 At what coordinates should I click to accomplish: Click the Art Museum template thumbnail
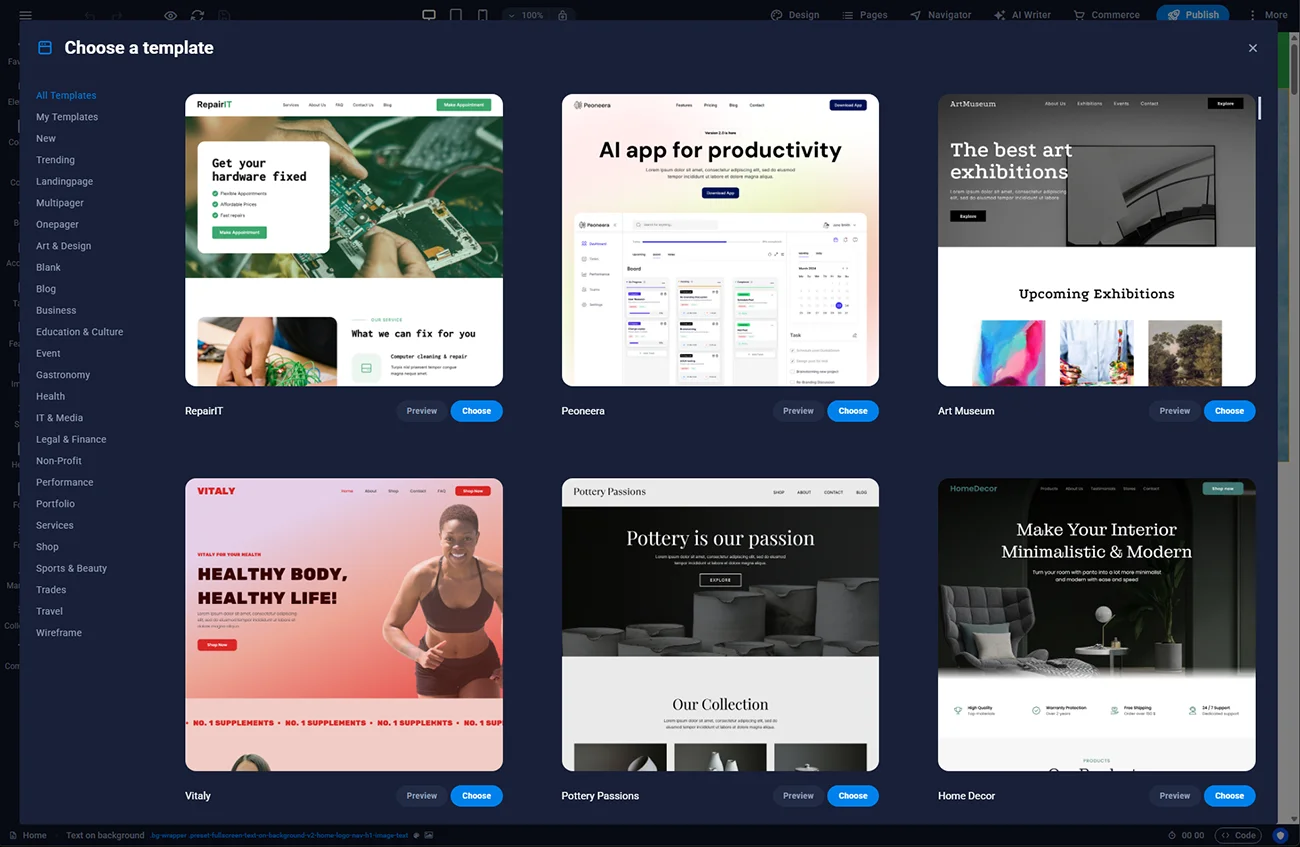(x=1096, y=240)
